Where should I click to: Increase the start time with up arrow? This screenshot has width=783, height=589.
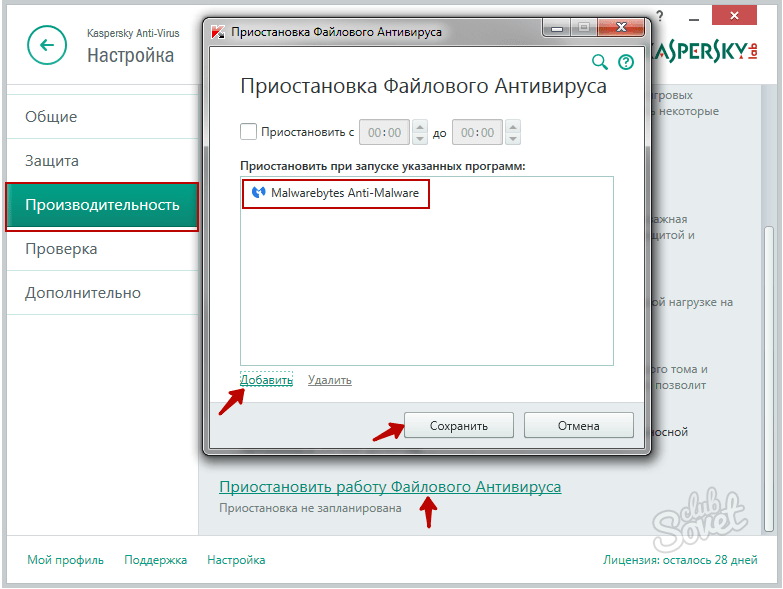pyautogui.click(x=420, y=126)
